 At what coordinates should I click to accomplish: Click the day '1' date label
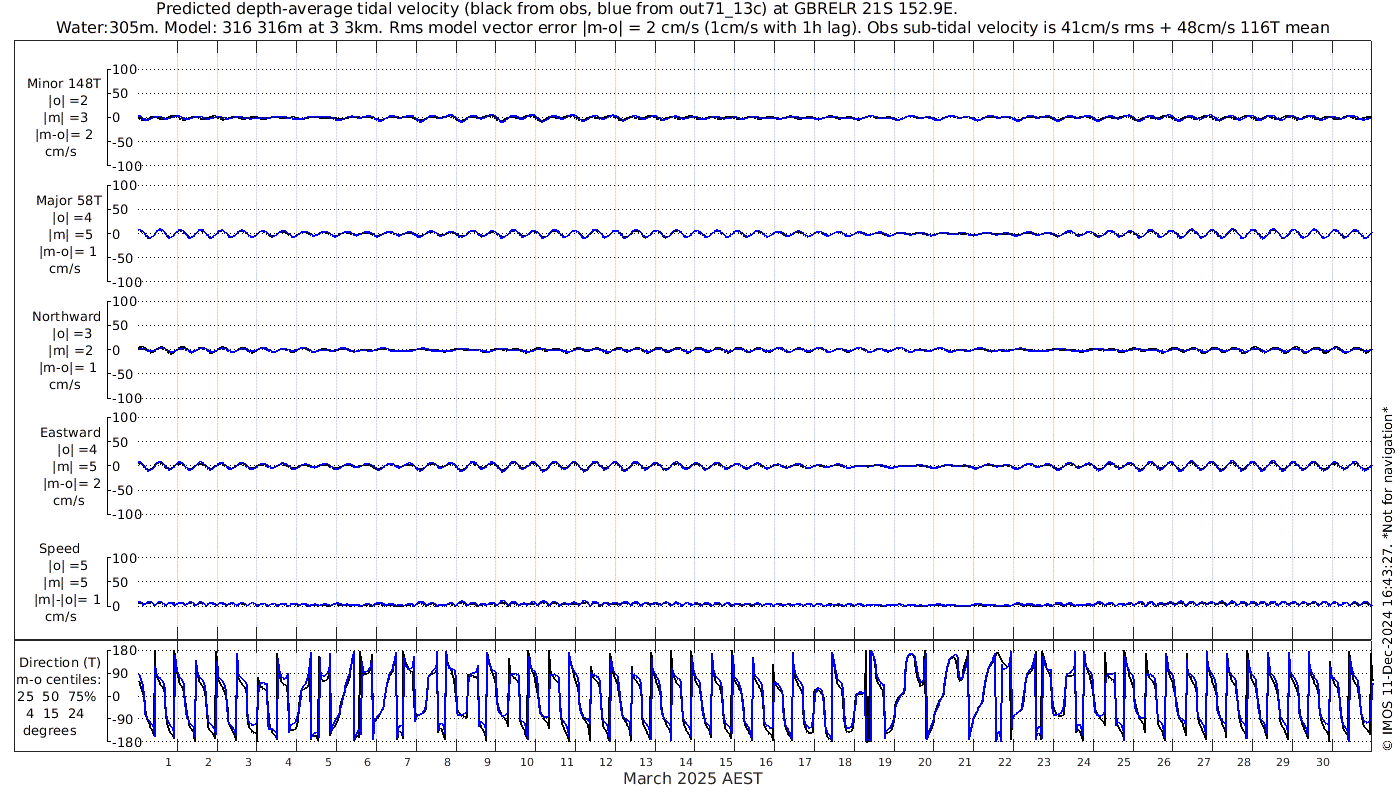(x=169, y=762)
